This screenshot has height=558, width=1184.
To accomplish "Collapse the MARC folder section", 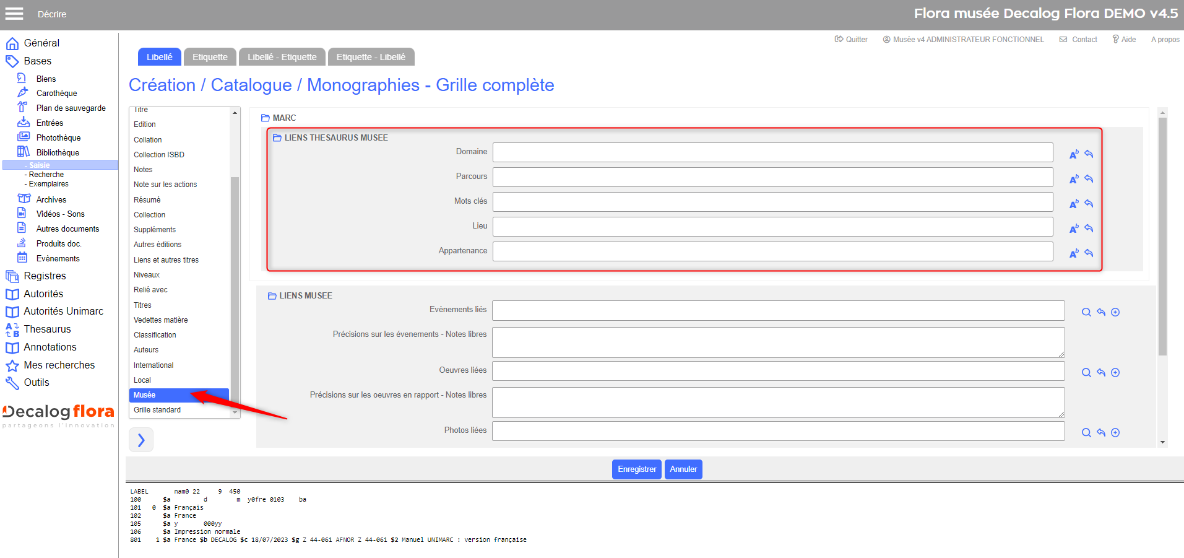I will tap(265, 119).
